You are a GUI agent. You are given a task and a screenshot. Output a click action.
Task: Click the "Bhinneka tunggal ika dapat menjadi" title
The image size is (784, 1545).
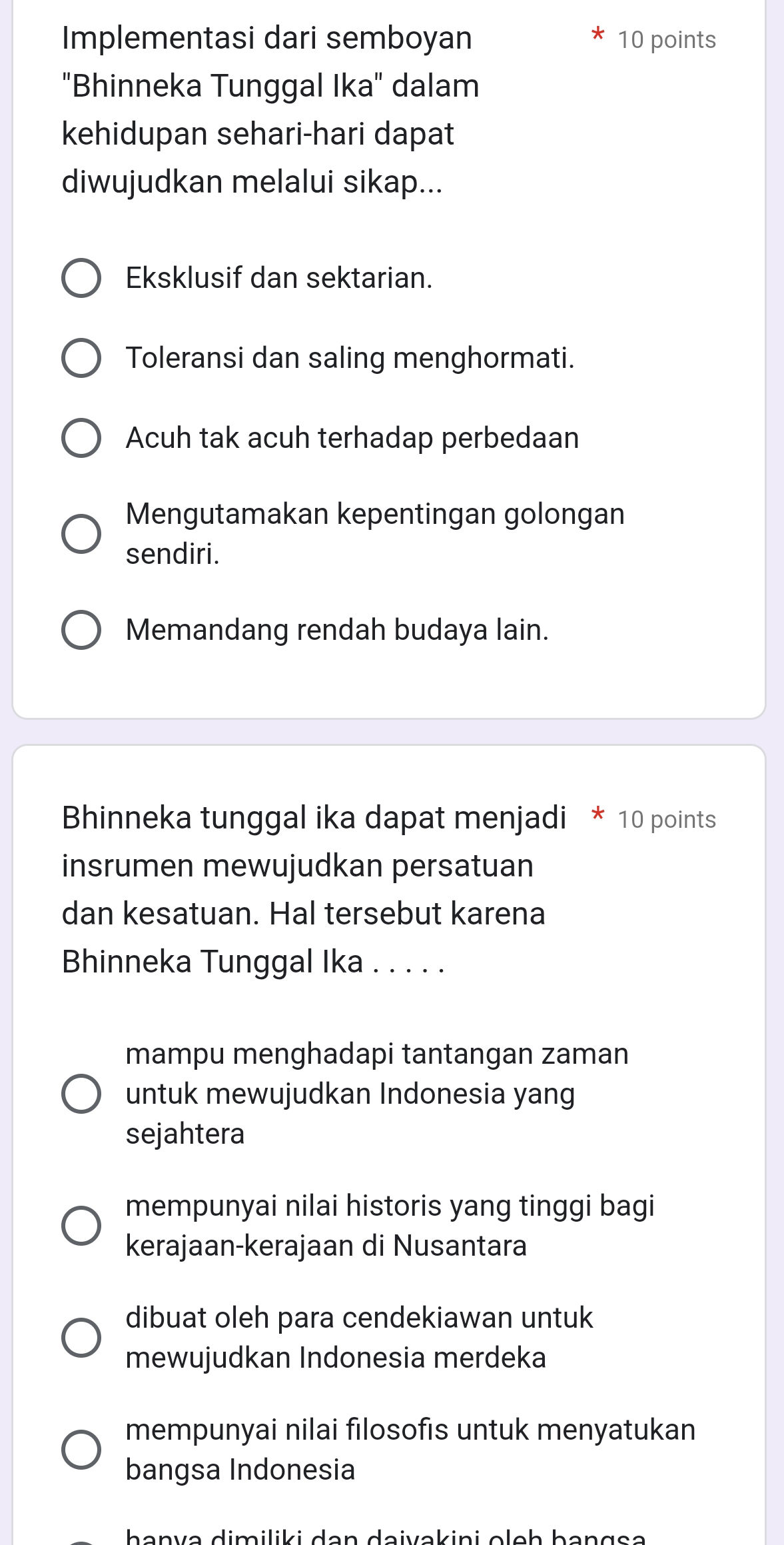(x=313, y=818)
